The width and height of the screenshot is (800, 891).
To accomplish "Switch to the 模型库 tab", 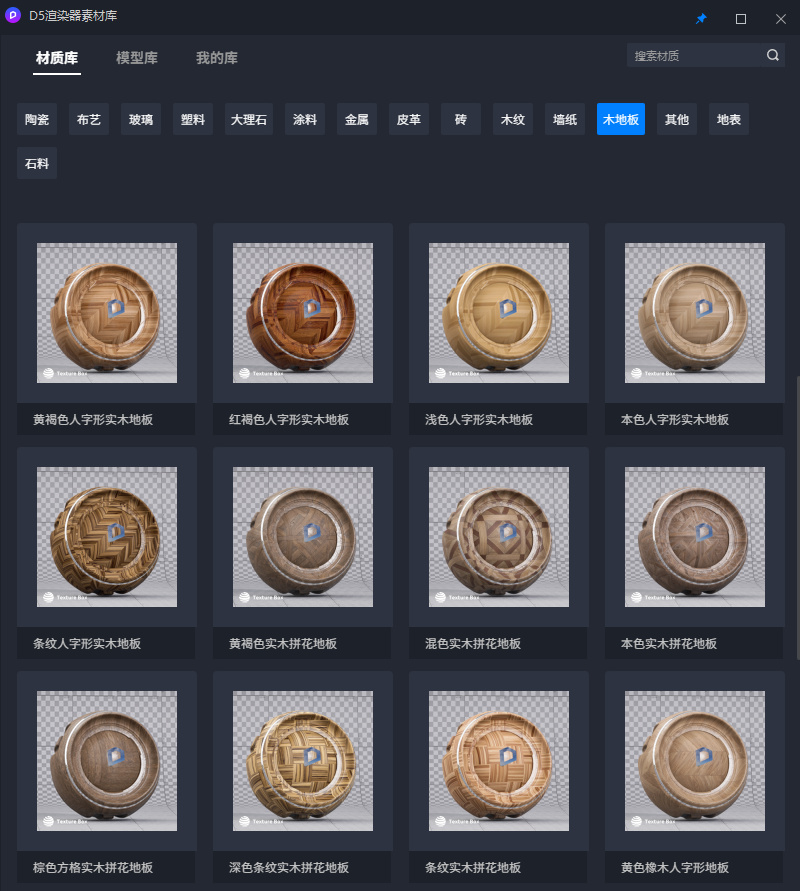I will (x=137, y=58).
